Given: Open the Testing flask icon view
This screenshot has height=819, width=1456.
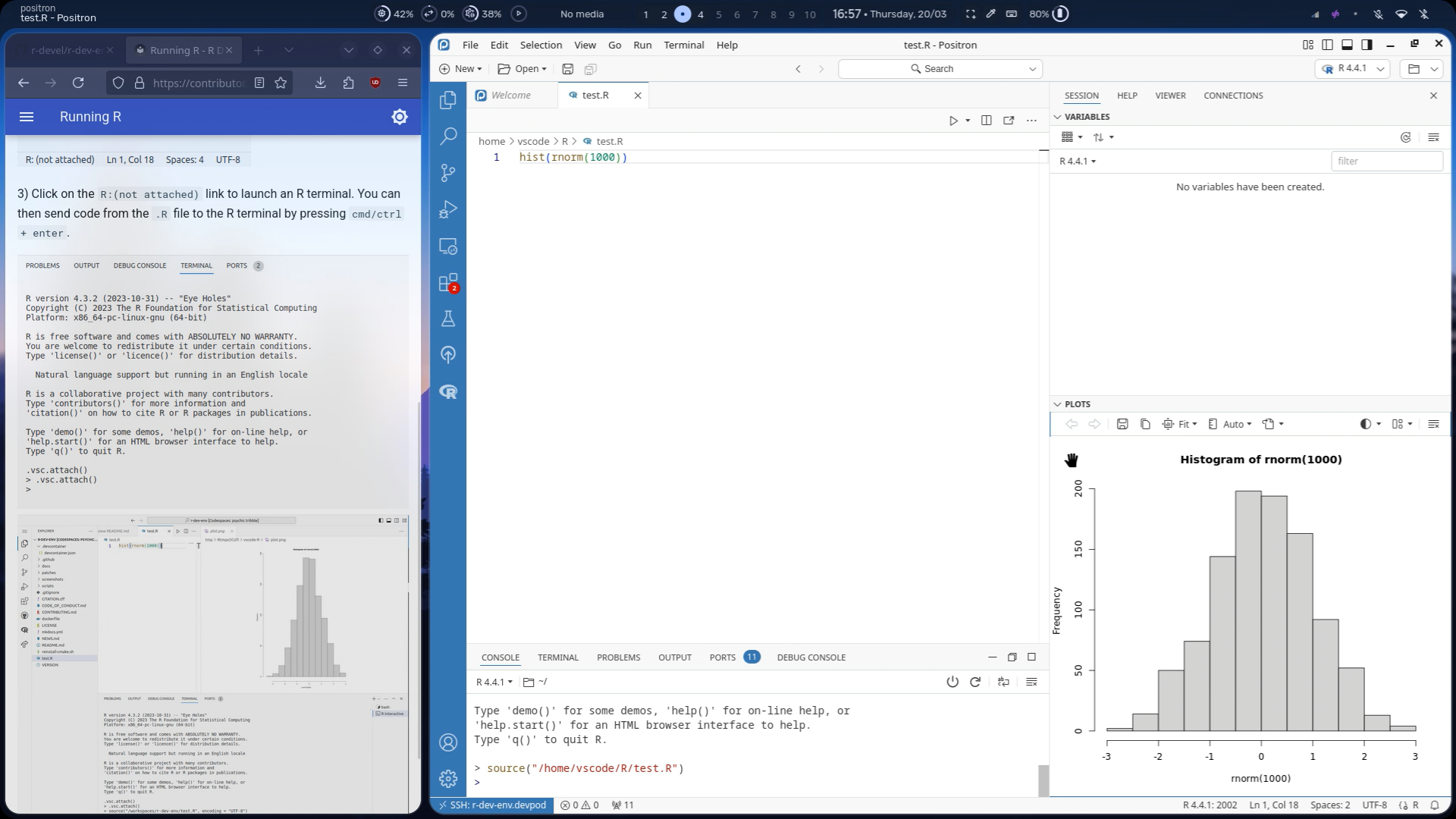Looking at the screenshot, I should (448, 318).
